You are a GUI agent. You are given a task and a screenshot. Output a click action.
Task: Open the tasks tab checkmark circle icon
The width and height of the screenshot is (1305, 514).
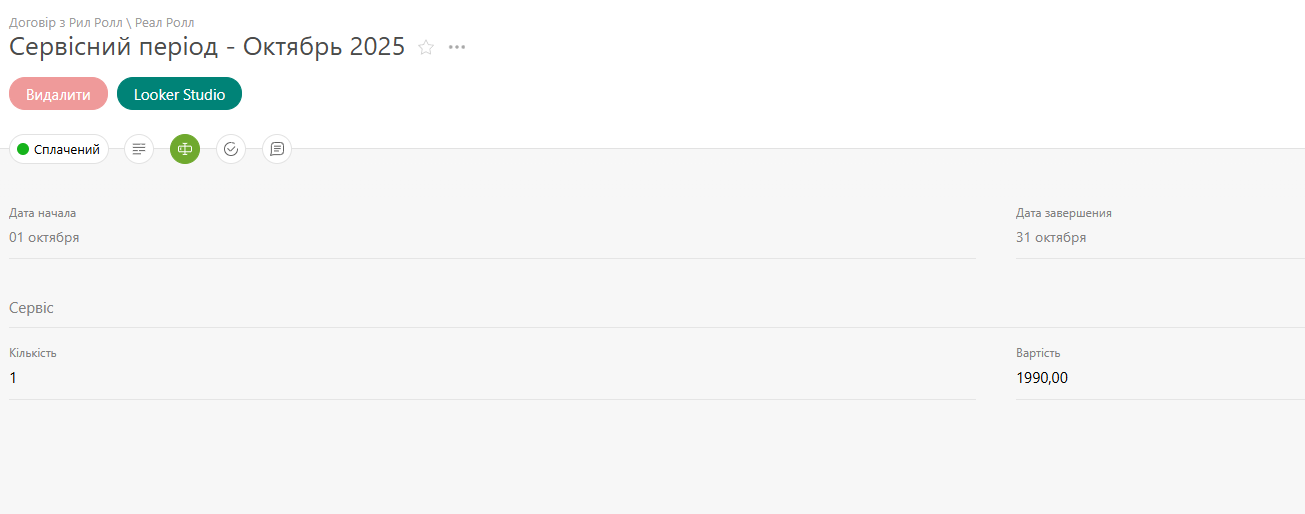(x=231, y=149)
